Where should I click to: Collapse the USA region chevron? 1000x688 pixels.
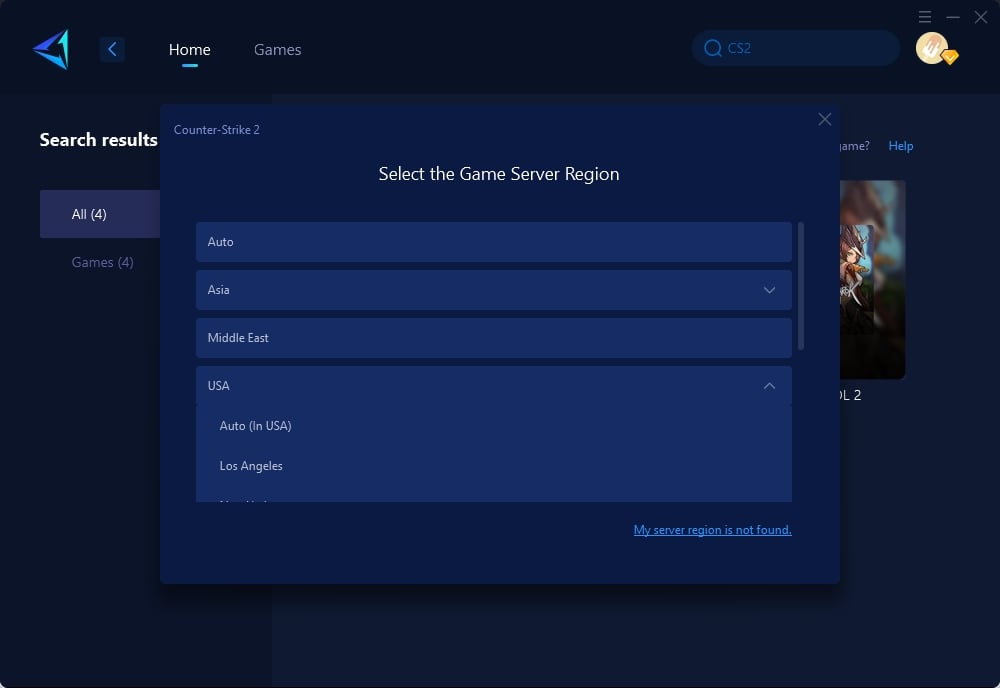click(x=770, y=386)
